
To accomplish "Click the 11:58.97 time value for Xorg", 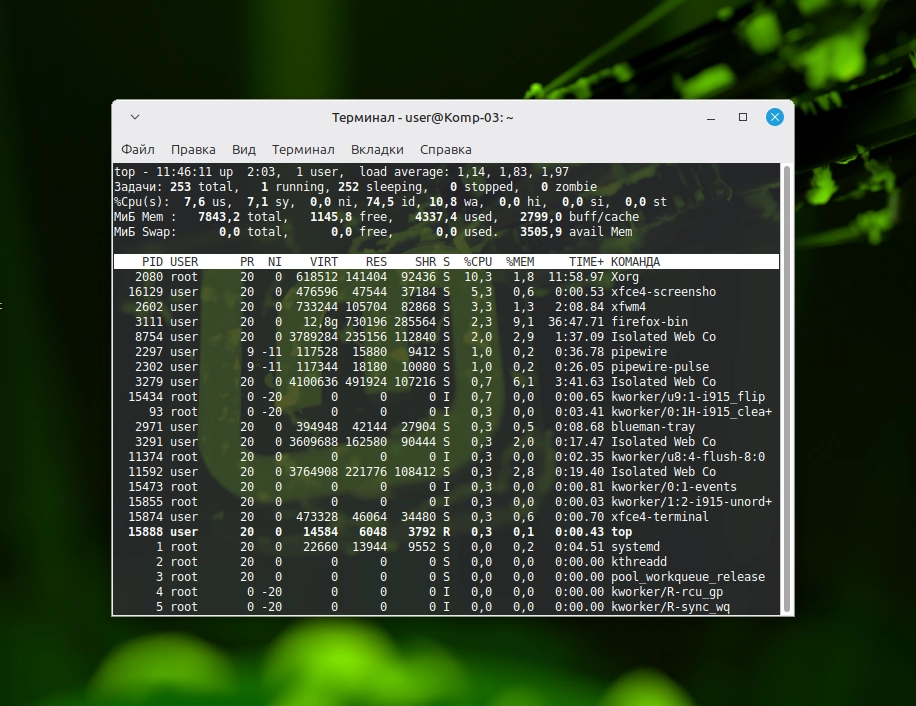I will coord(576,277).
